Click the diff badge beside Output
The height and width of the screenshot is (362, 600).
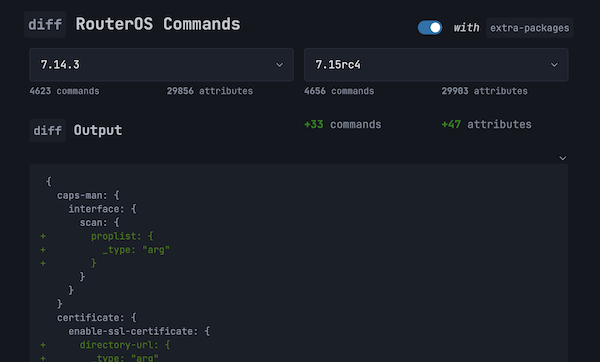pyautogui.click(x=47, y=130)
